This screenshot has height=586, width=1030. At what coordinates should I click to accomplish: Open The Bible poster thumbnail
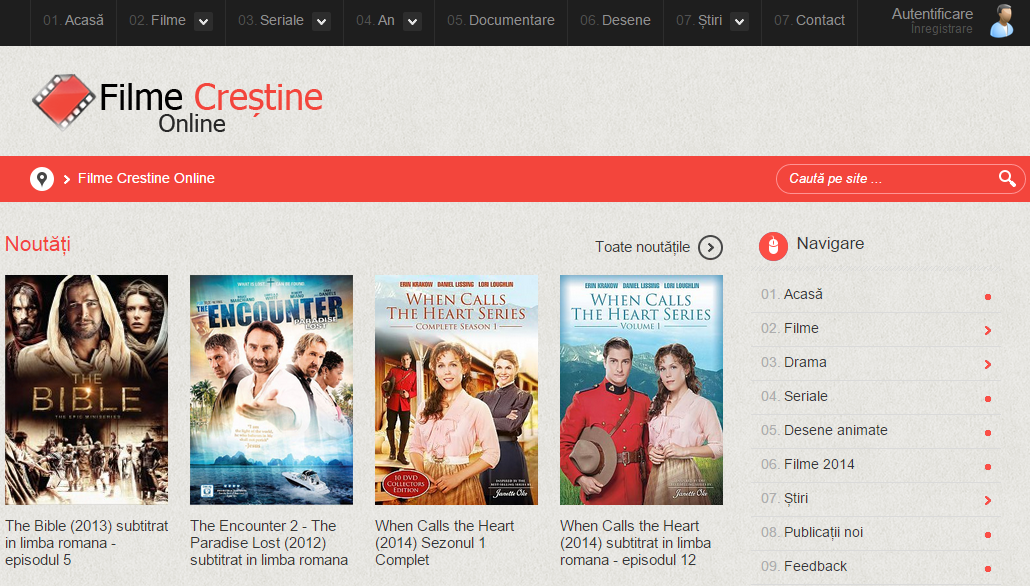(x=87, y=390)
